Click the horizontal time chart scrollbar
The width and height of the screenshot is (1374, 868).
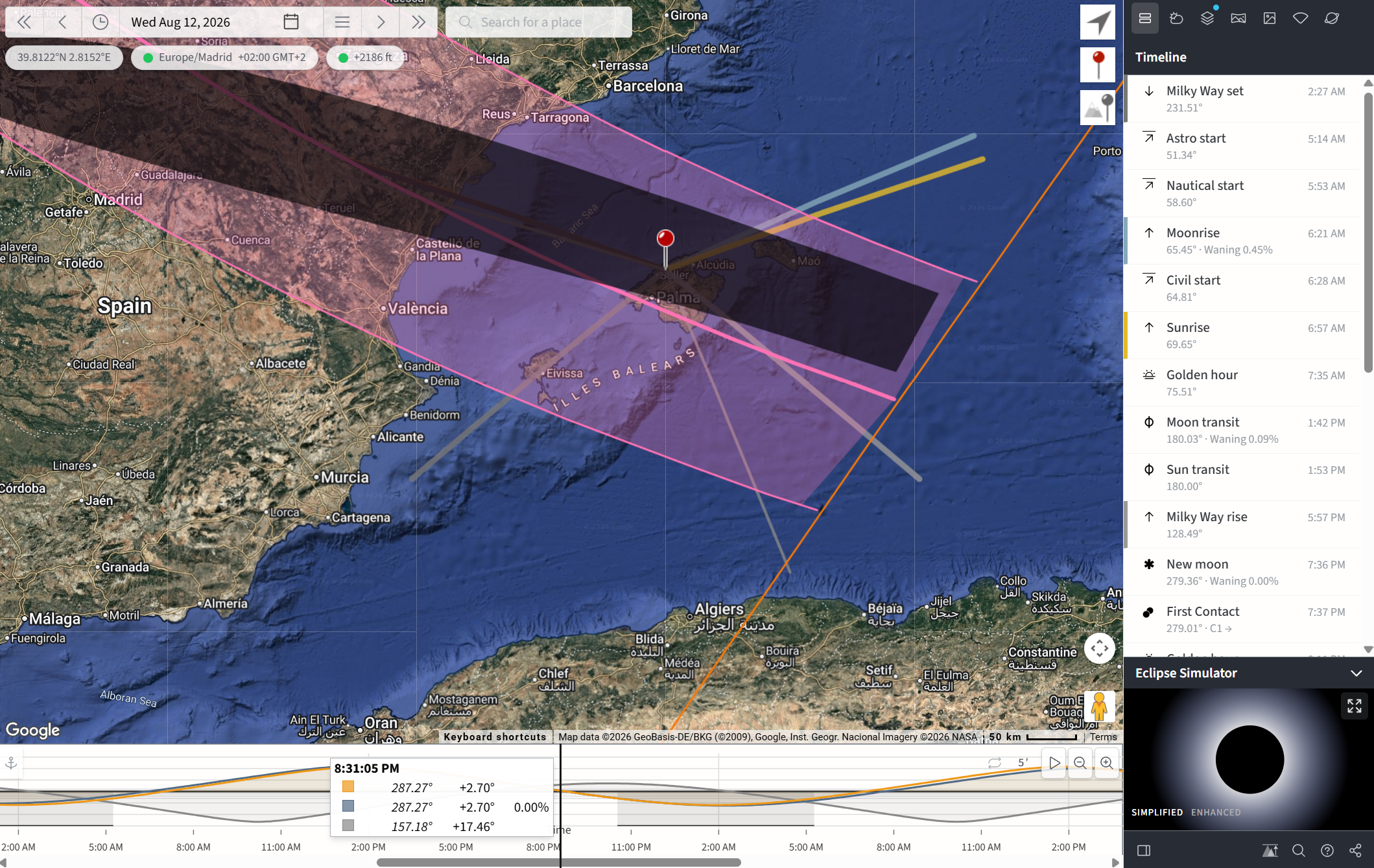point(559,862)
